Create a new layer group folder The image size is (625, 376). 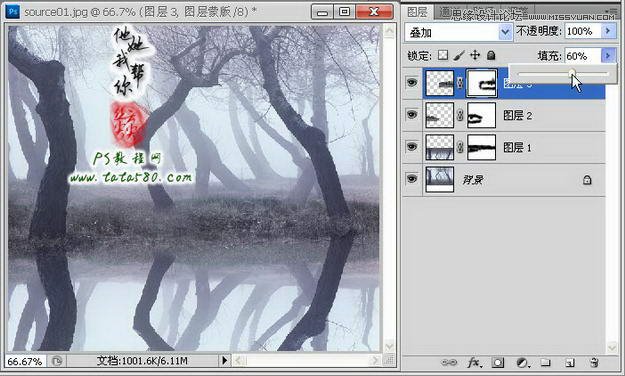(546, 362)
